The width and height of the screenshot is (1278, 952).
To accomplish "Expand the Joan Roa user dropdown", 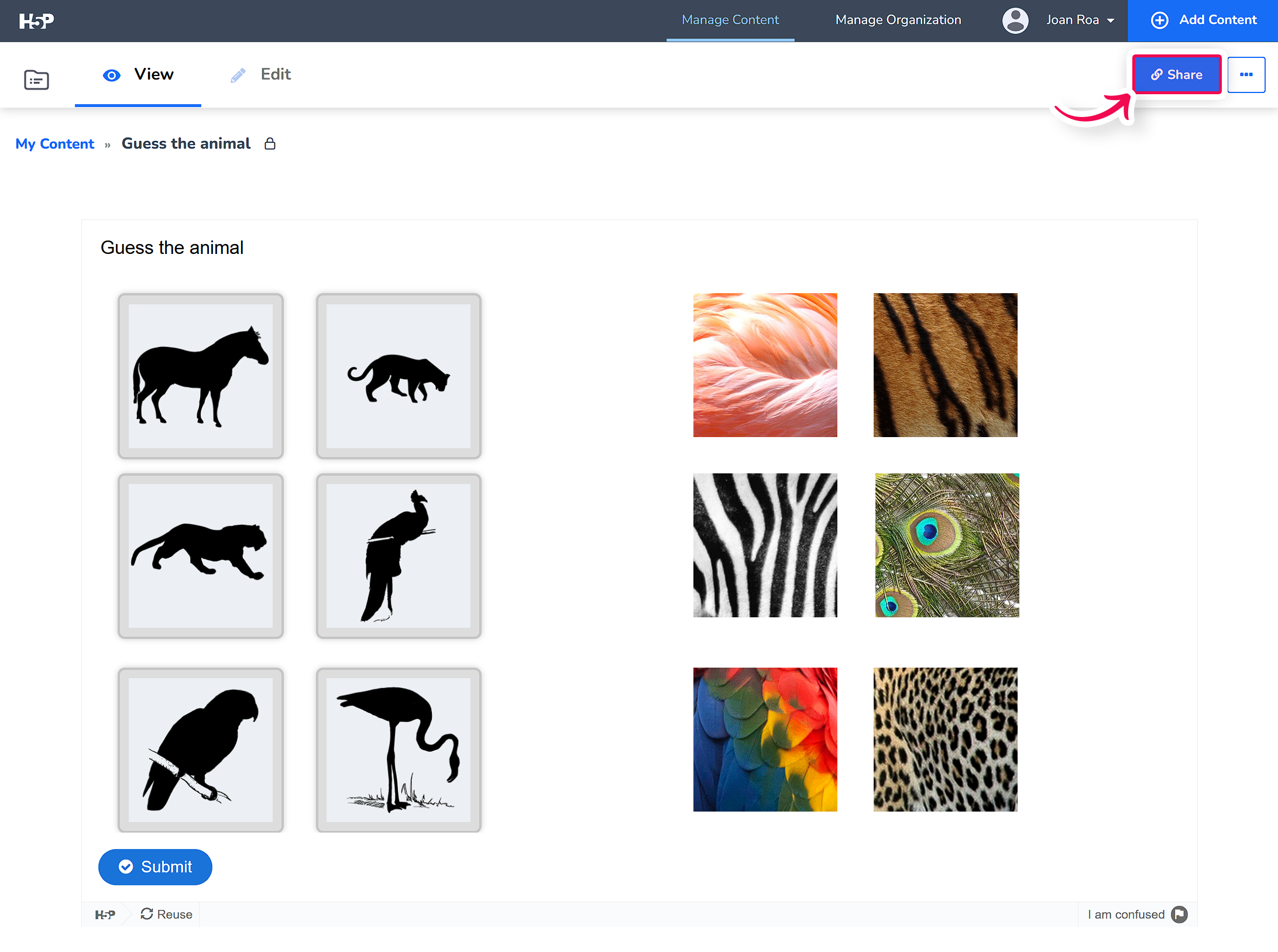I will point(1080,20).
